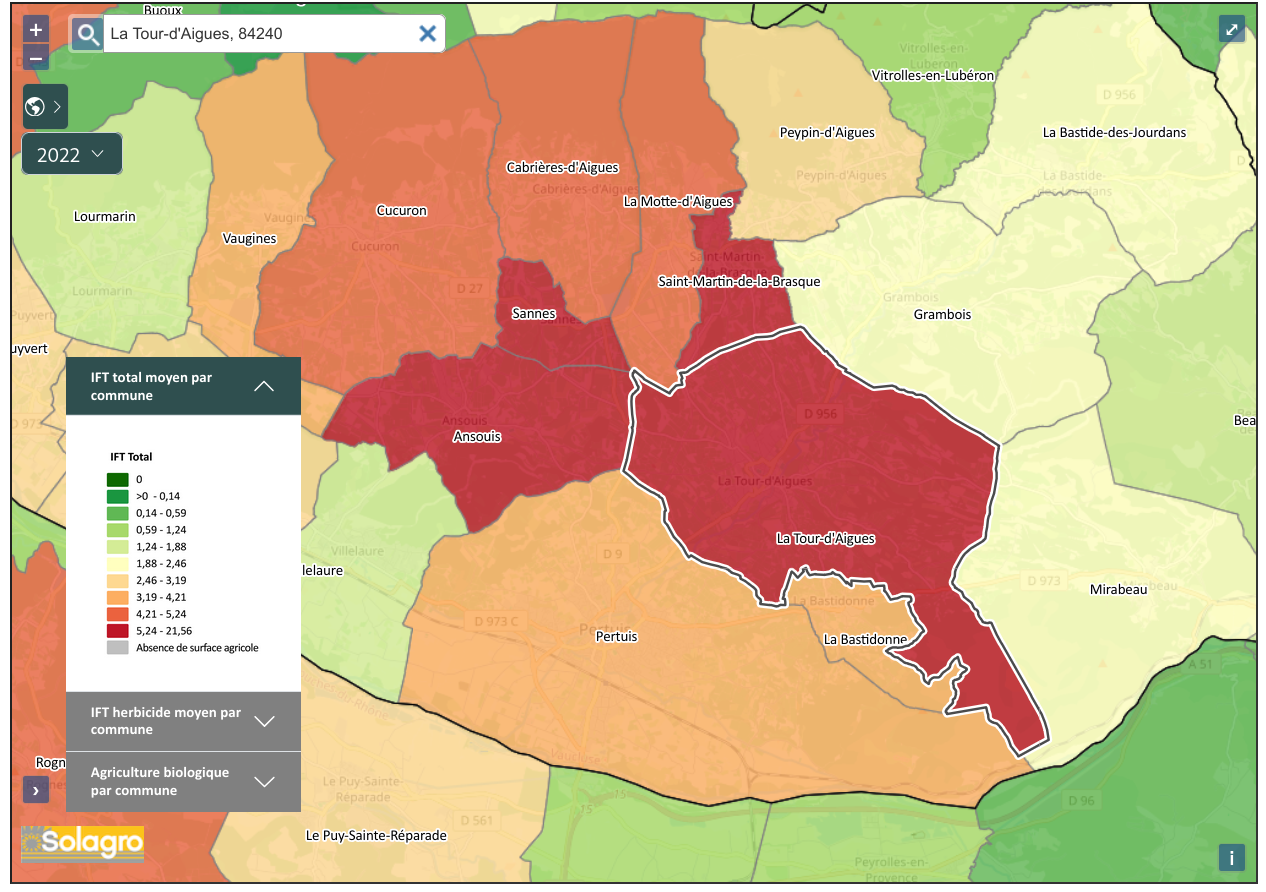Click the Solagro logo

pos(82,844)
